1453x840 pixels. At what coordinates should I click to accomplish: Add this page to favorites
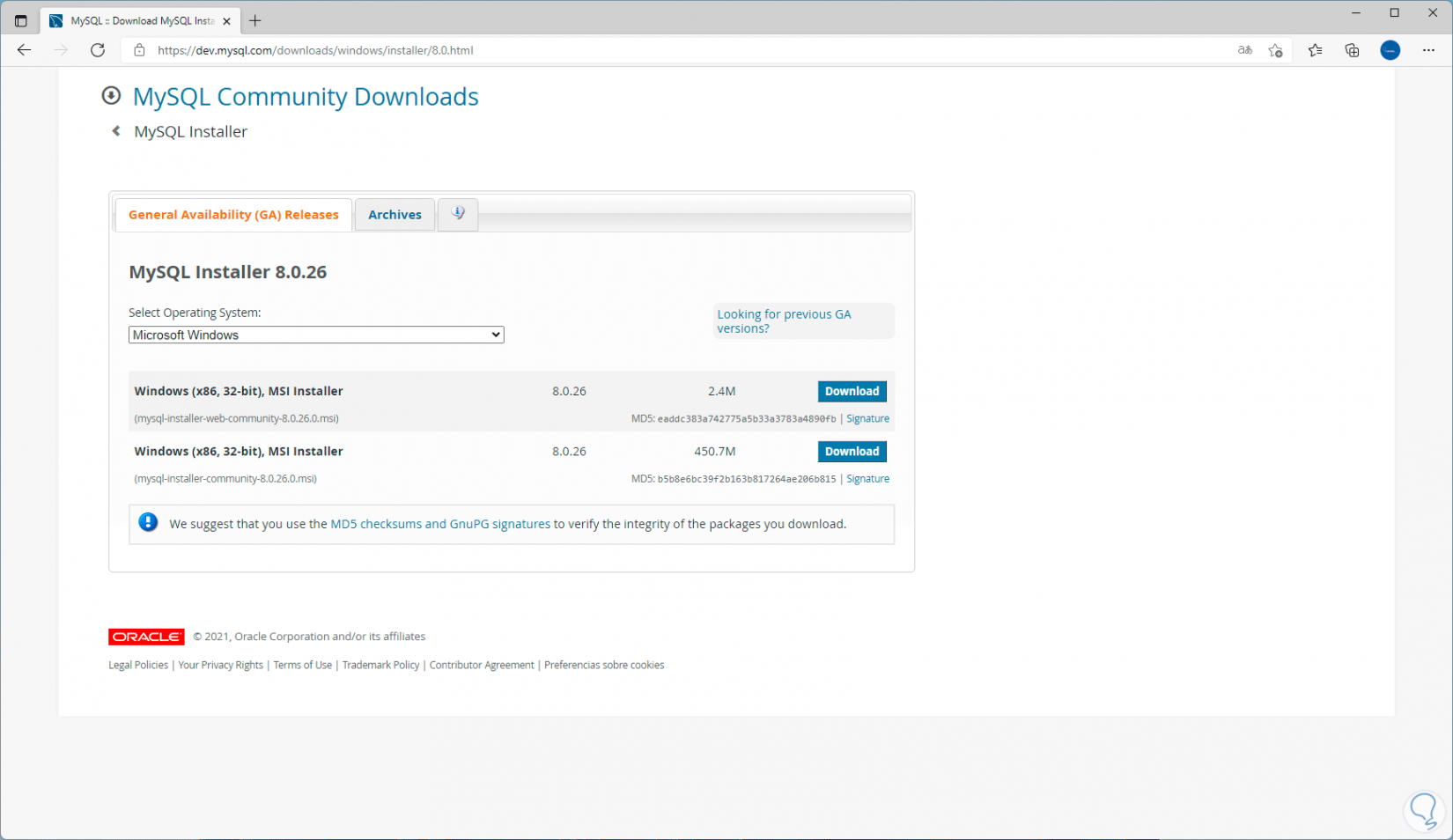(x=1275, y=50)
